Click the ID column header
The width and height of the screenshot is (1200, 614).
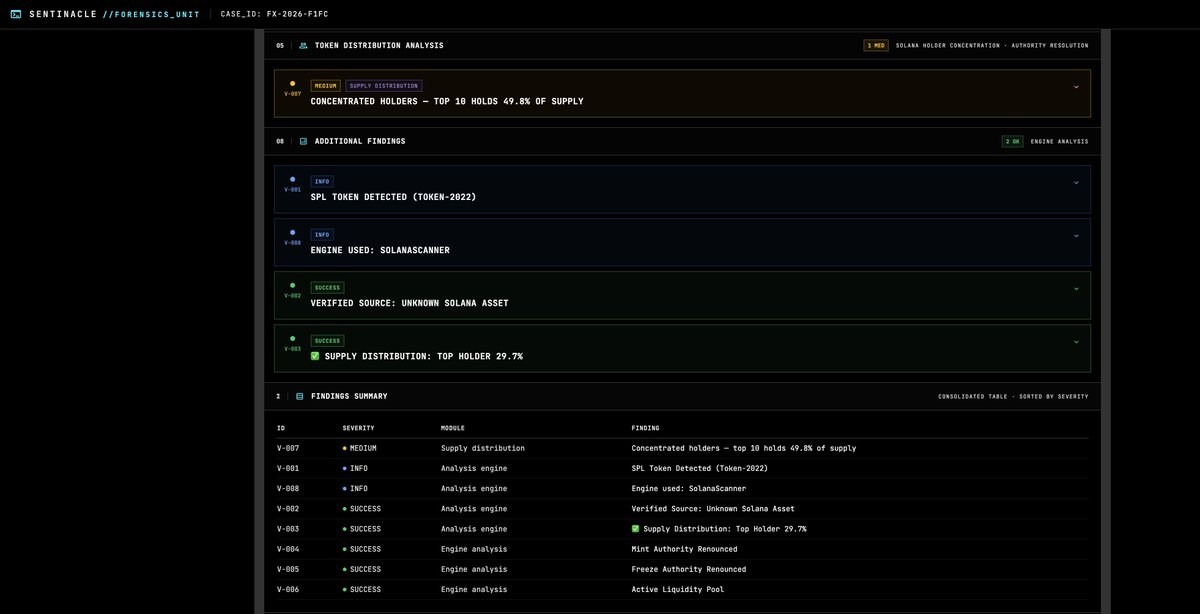281,428
